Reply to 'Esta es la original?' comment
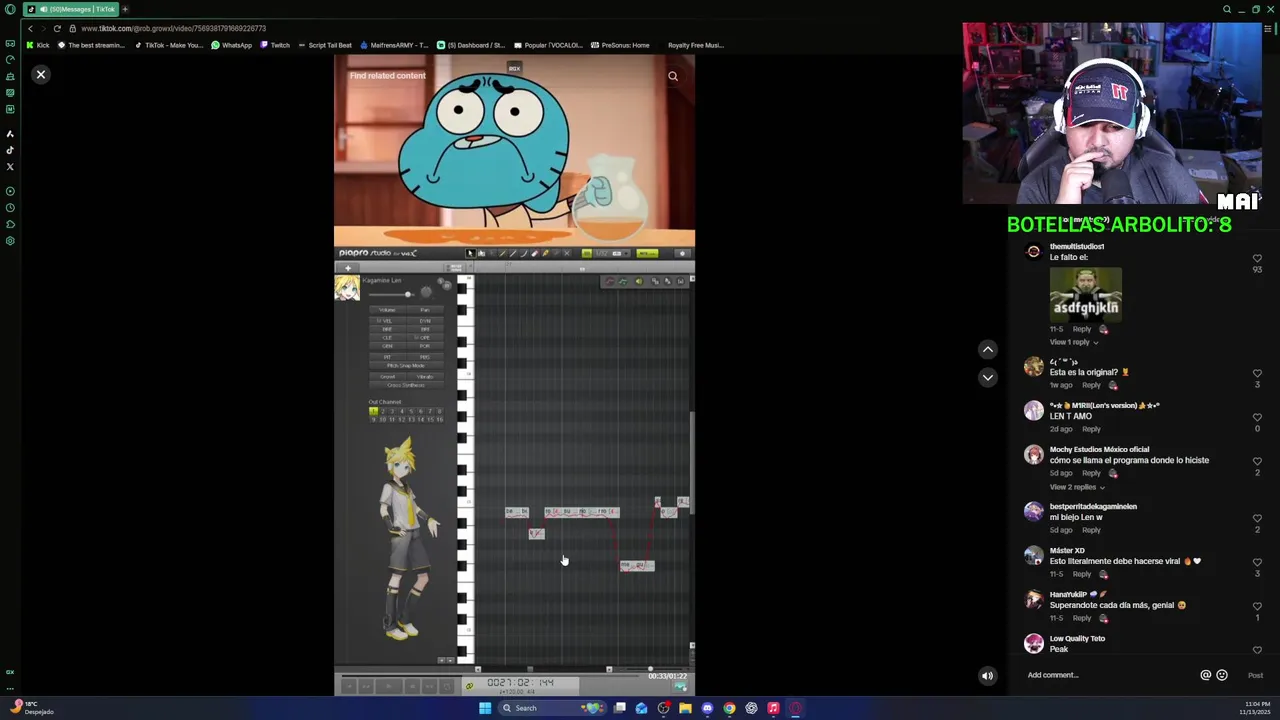 (x=1091, y=385)
